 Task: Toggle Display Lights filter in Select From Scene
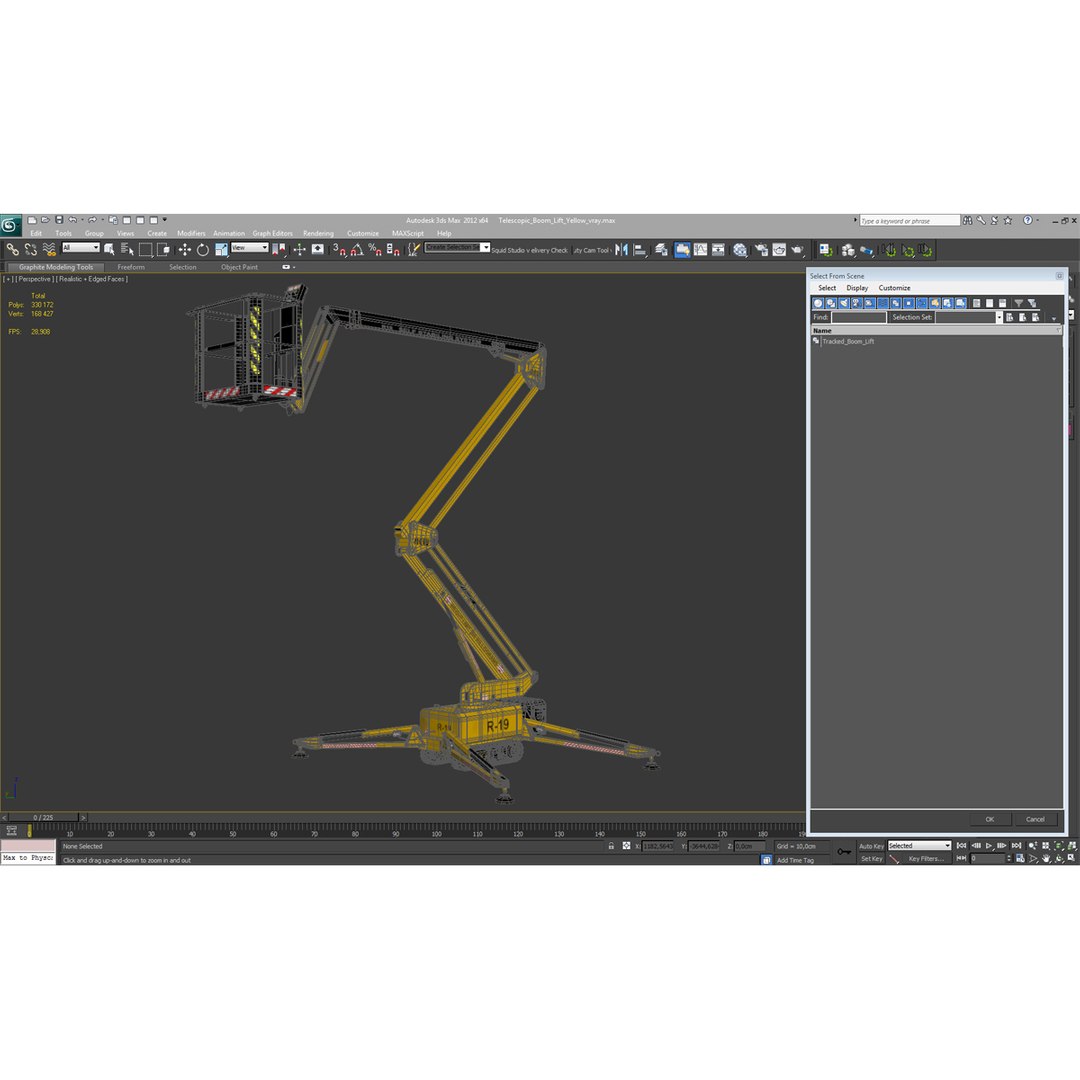844,303
